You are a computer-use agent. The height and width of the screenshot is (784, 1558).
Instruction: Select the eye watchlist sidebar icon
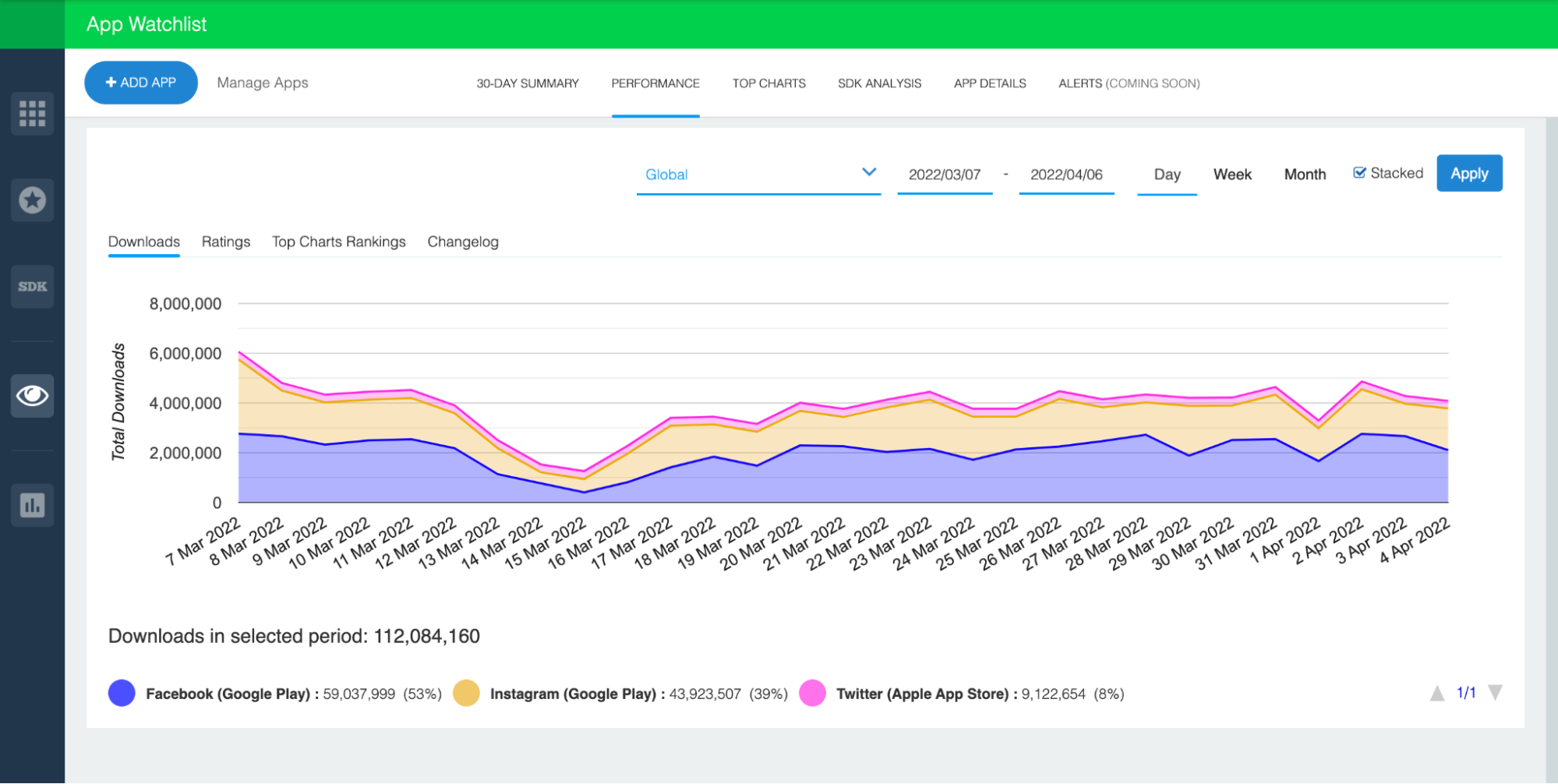pyautogui.click(x=32, y=396)
